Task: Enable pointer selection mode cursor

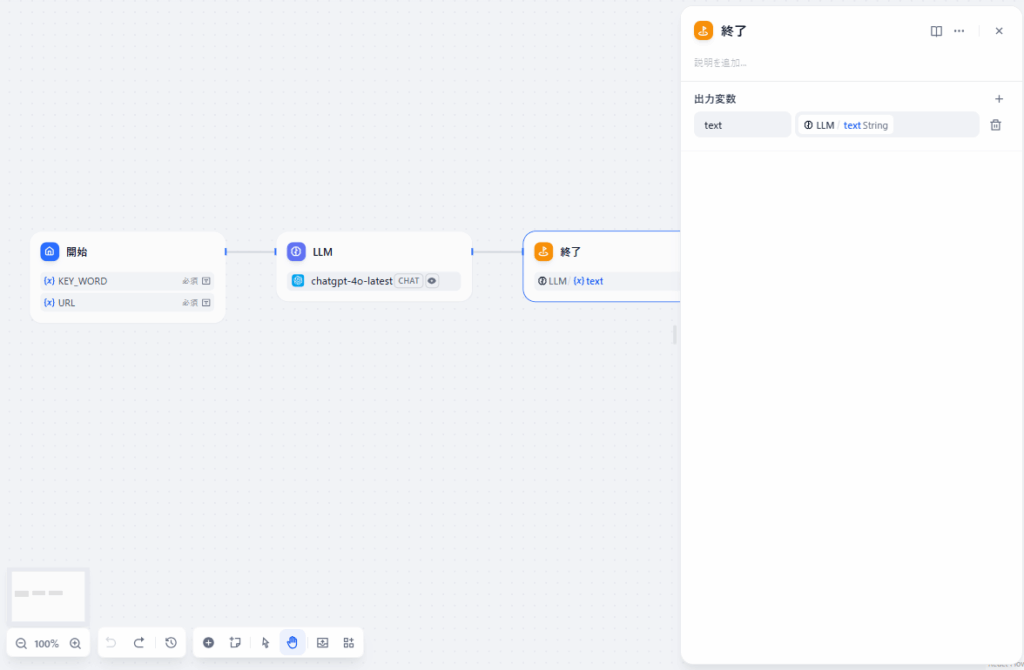Action: coord(264,643)
